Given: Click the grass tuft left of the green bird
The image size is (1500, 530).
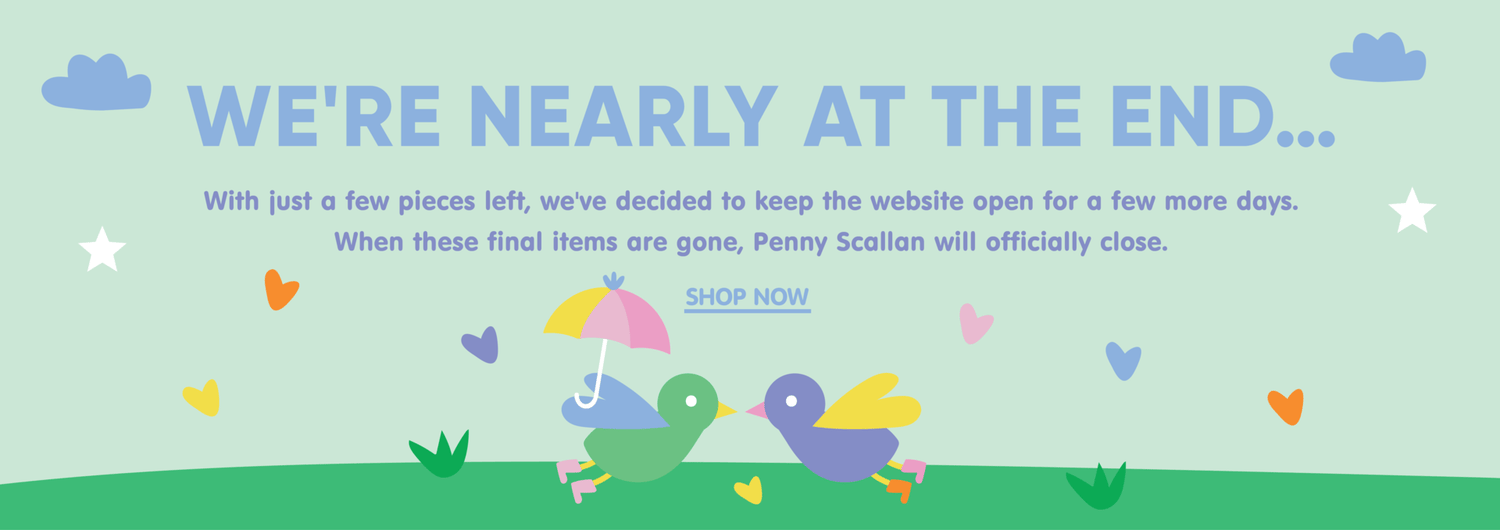Looking at the screenshot, I should tap(441, 455).
